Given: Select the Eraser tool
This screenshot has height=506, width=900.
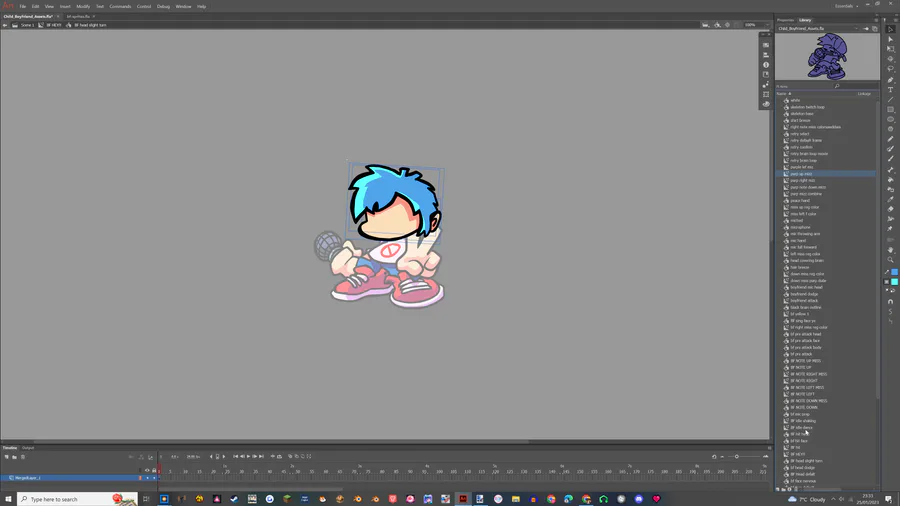Looking at the screenshot, I should tap(890, 209).
